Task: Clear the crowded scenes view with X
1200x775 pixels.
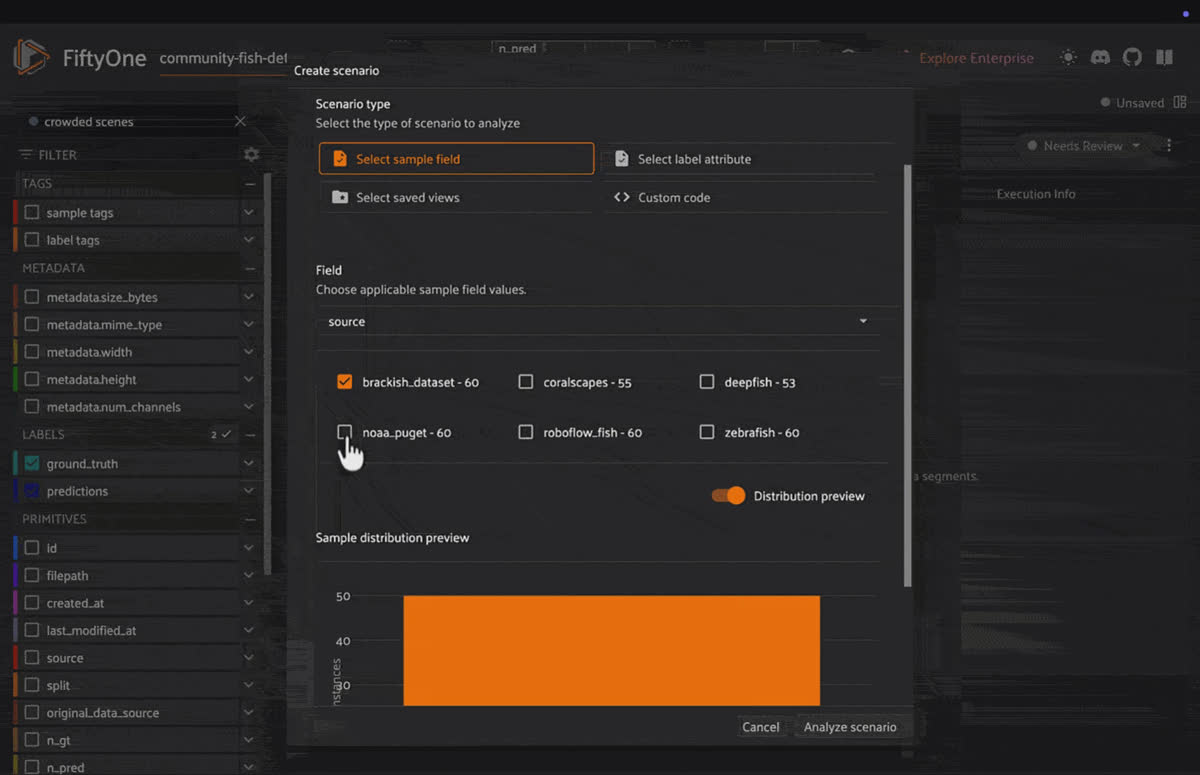Action: [240, 121]
